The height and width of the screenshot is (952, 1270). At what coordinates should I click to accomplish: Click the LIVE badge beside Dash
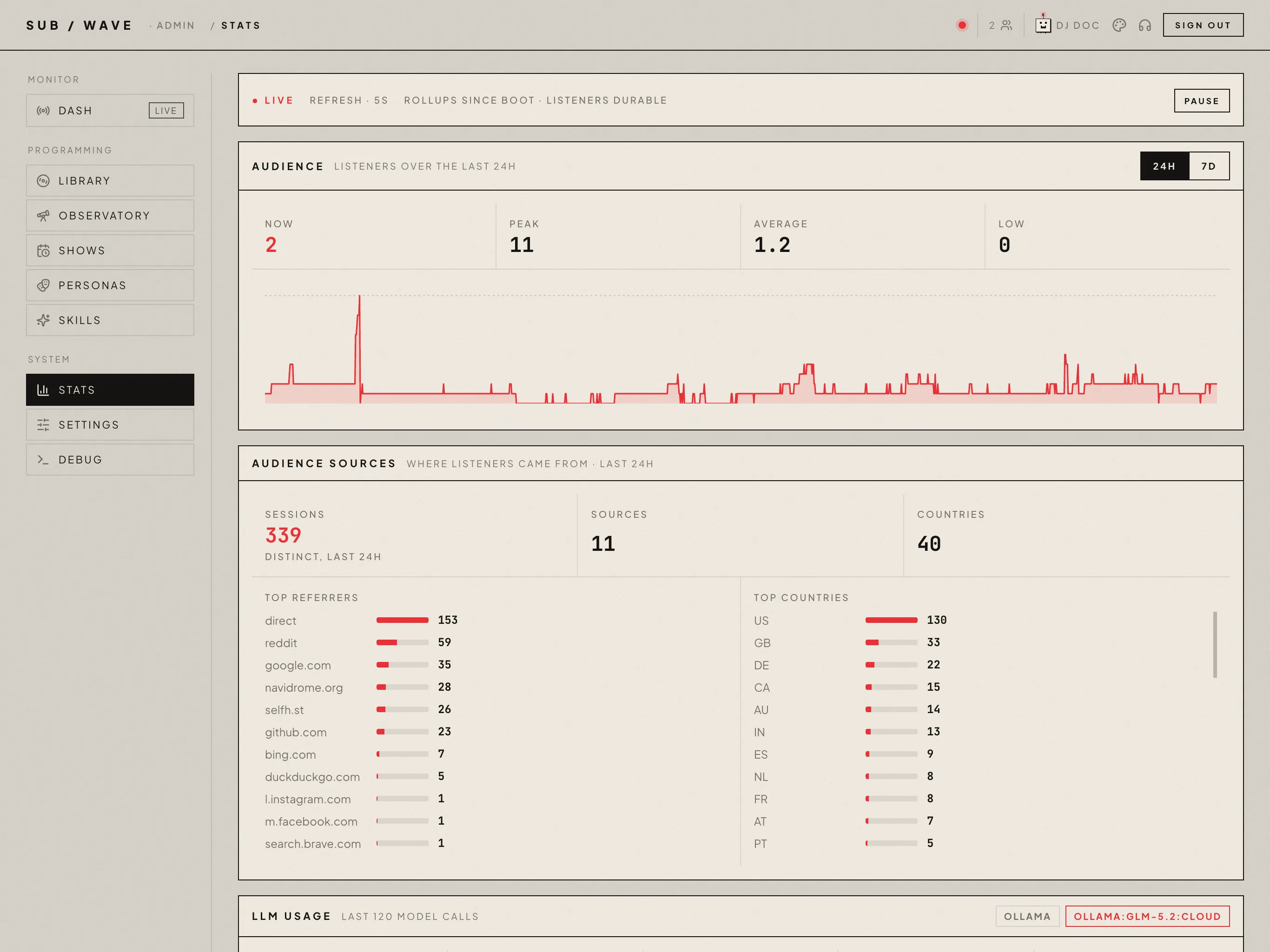[x=166, y=111]
